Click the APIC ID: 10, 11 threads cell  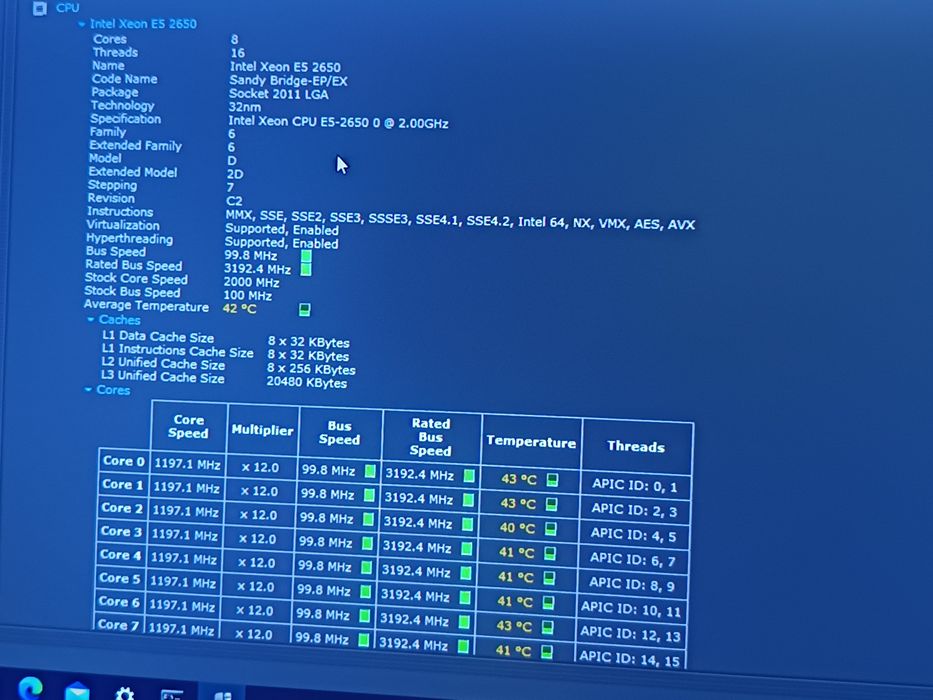(x=631, y=610)
